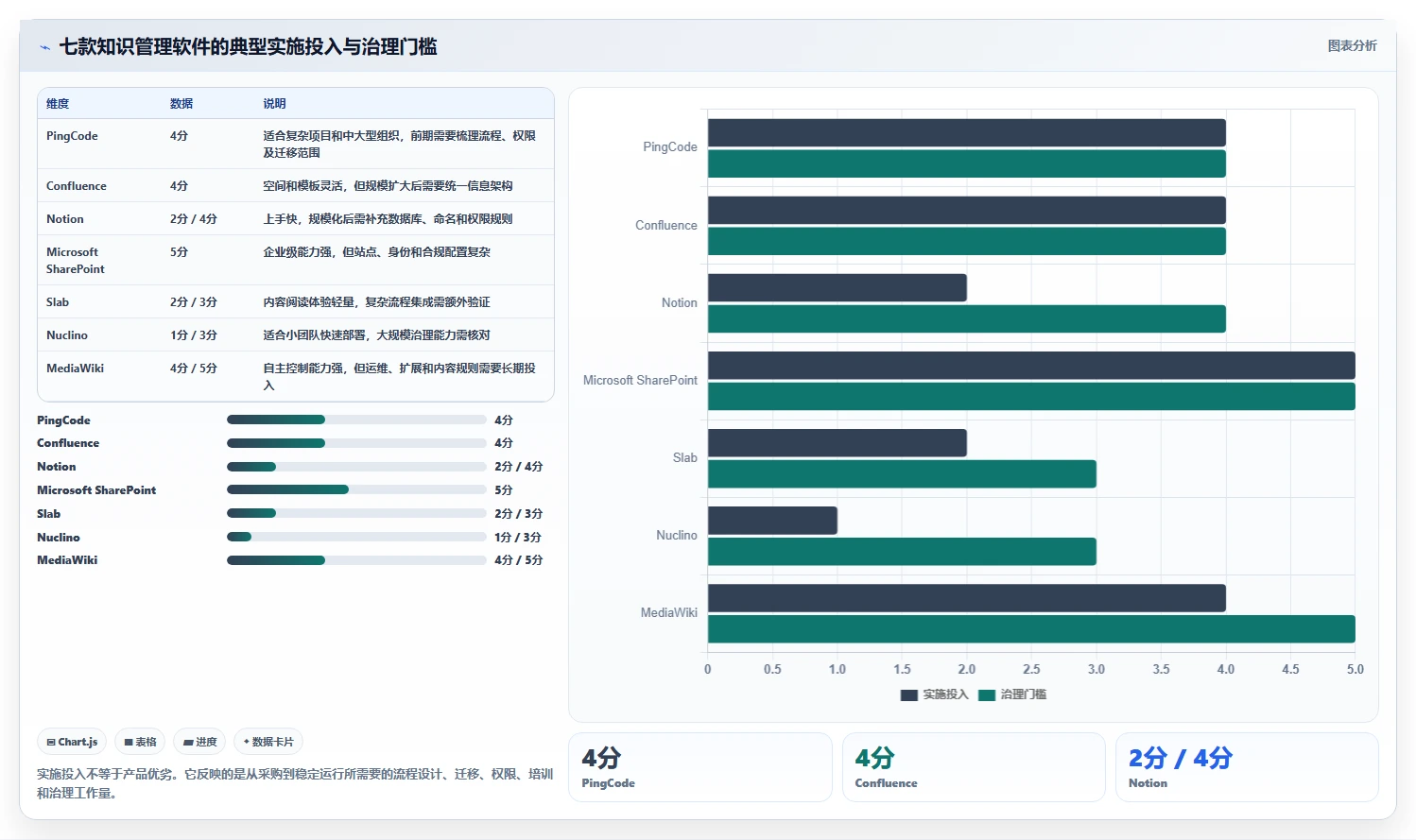Click the description 内容阅读体验轻量
Viewport: 1416px width, 840px height.
(376, 302)
